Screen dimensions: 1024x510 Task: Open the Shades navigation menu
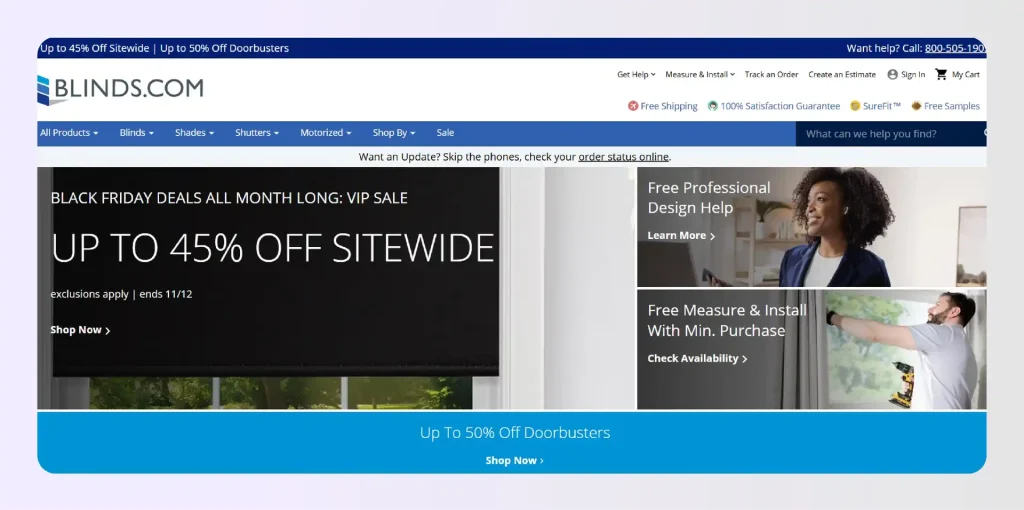point(194,133)
